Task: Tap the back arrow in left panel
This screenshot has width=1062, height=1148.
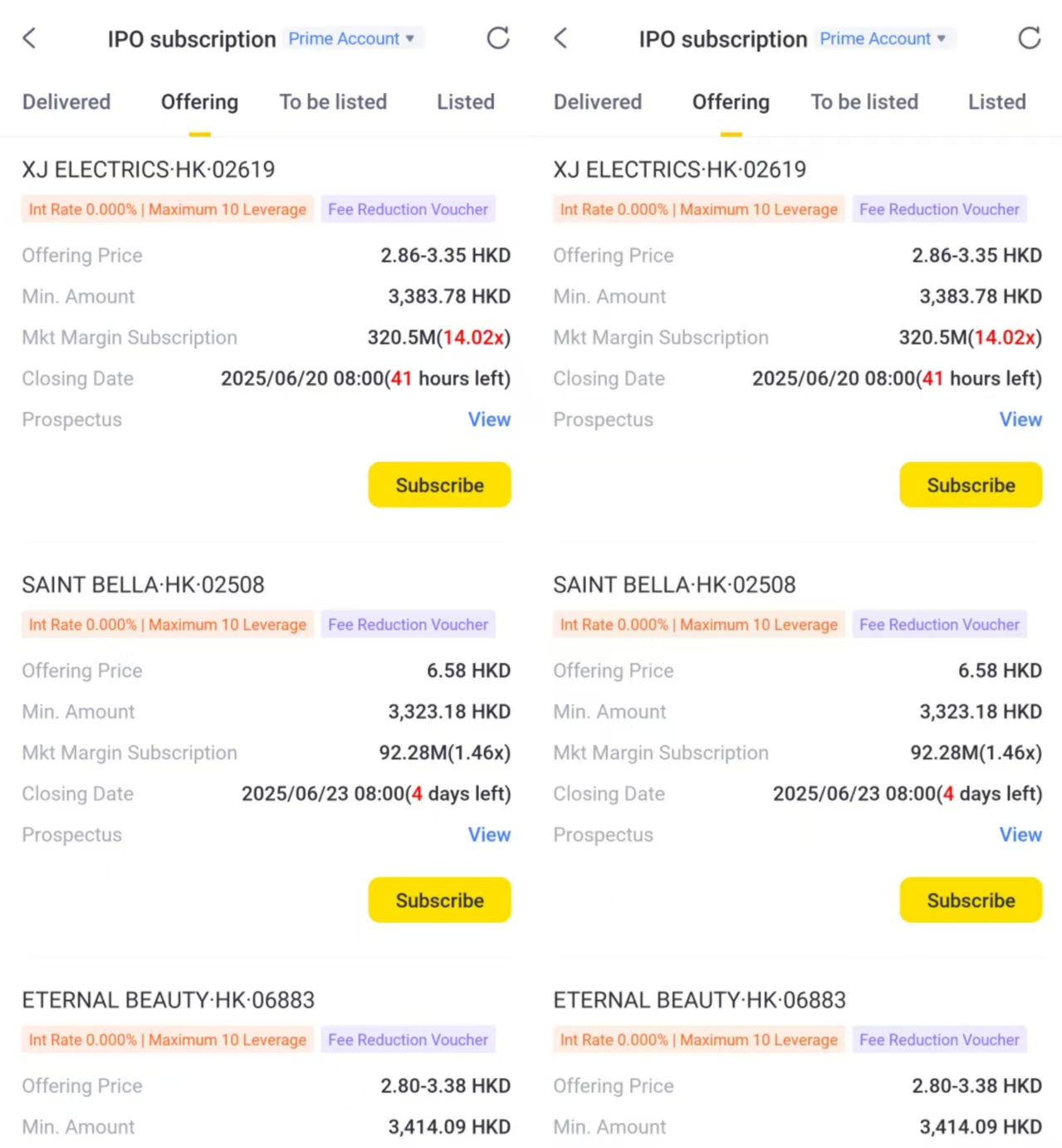Action: pos(30,38)
